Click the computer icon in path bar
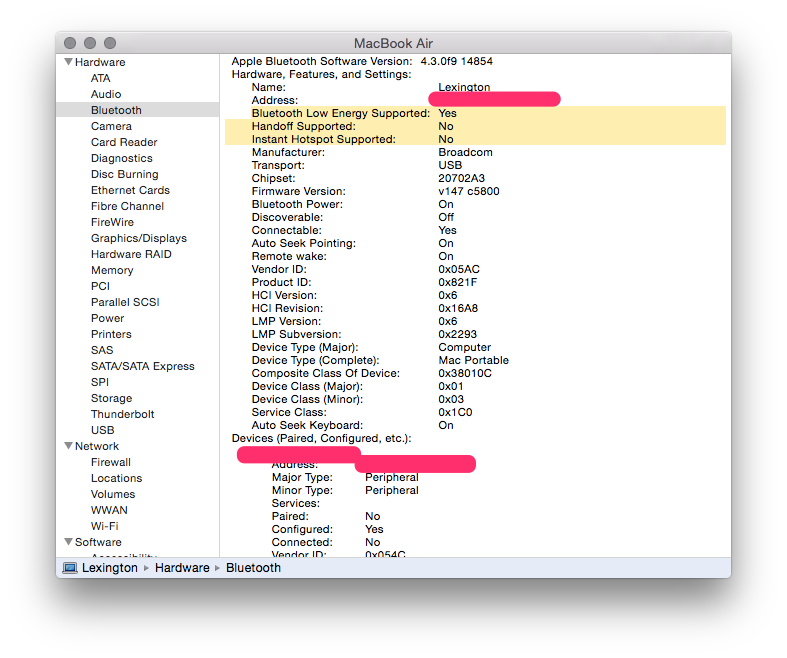Image resolution: width=787 pixels, height=658 pixels. pos(70,568)
